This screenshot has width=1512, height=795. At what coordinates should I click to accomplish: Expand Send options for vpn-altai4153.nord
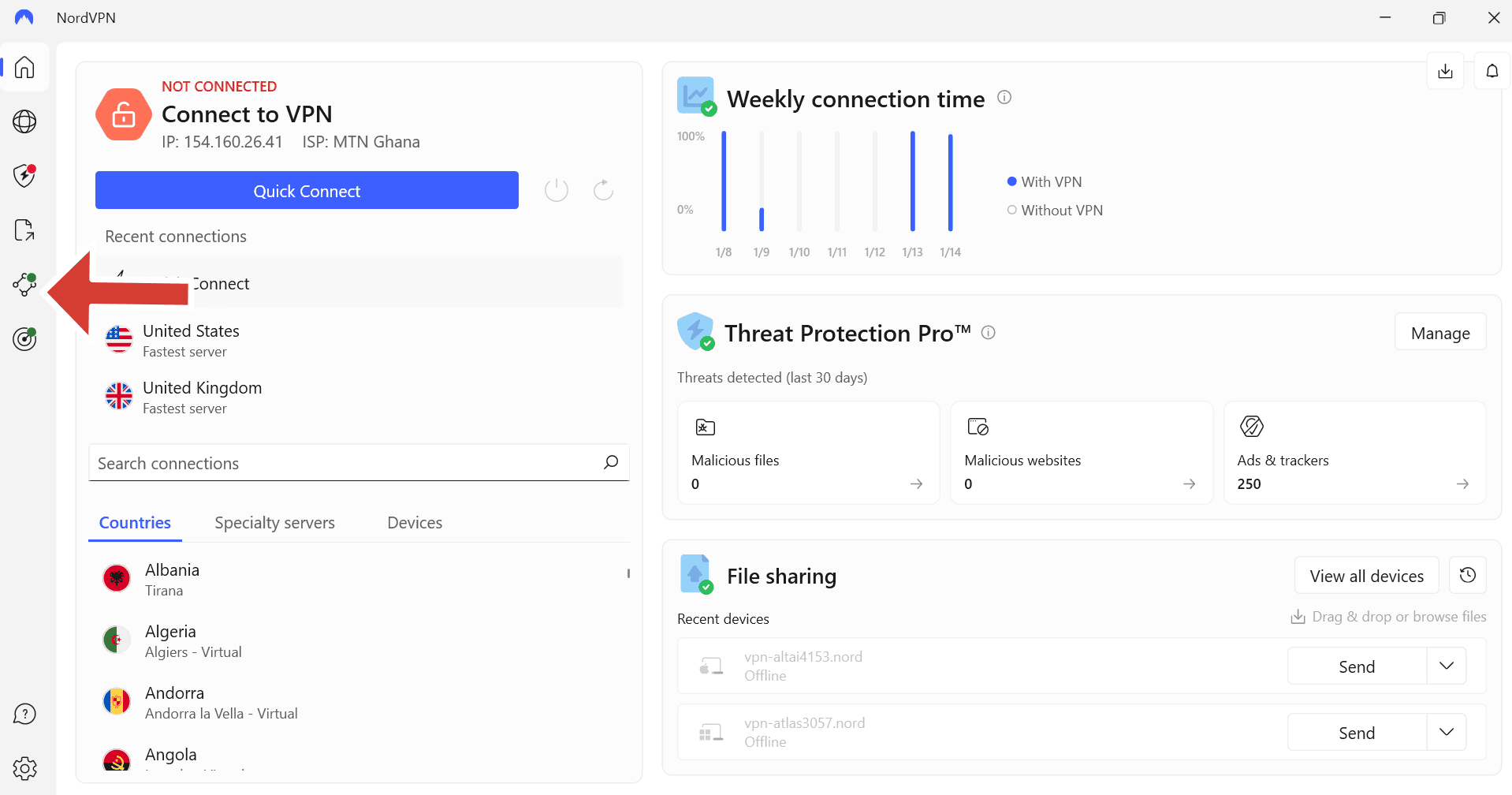click(x=1447, y=666)
